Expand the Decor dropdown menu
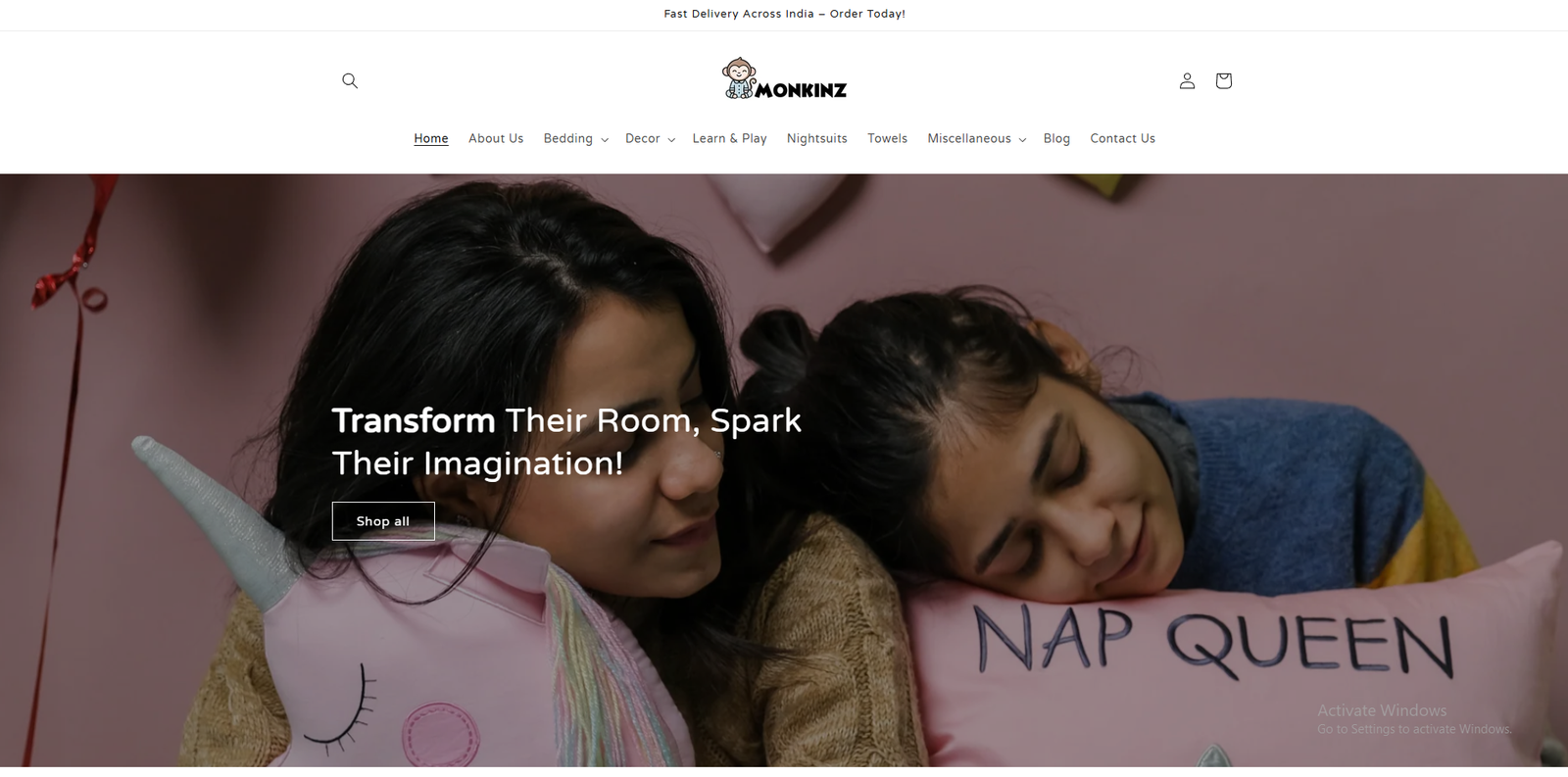This screenshot has width=1568, height=777. coord(650,138)
